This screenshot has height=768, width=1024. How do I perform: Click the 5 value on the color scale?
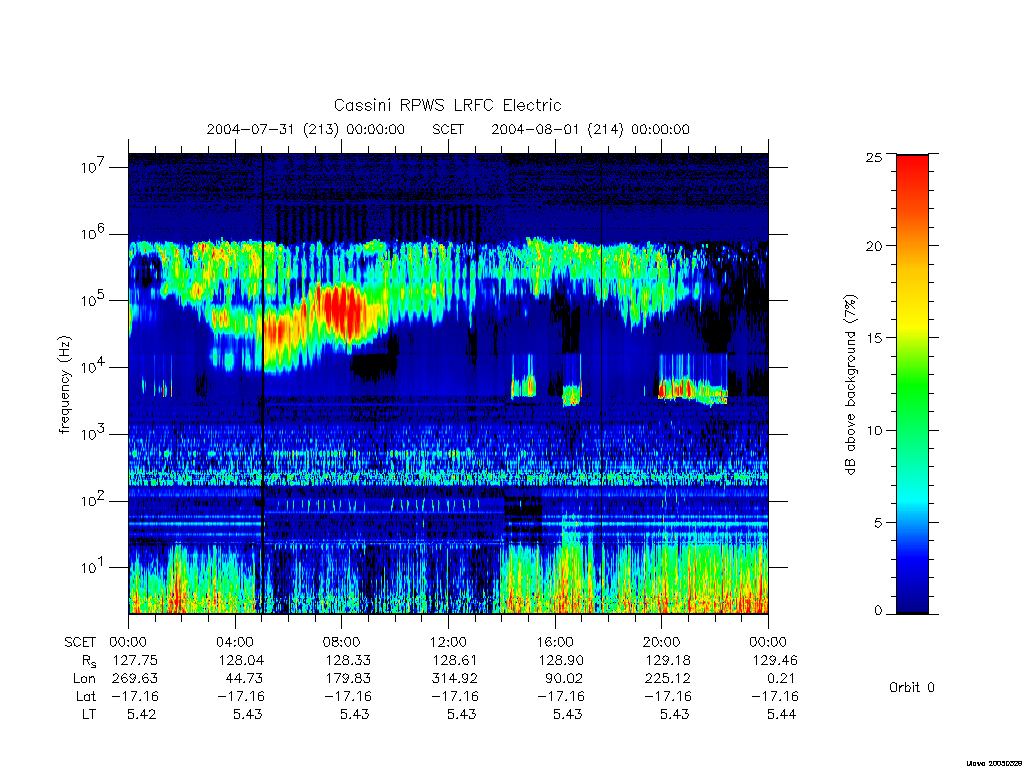tap(878, 522)
